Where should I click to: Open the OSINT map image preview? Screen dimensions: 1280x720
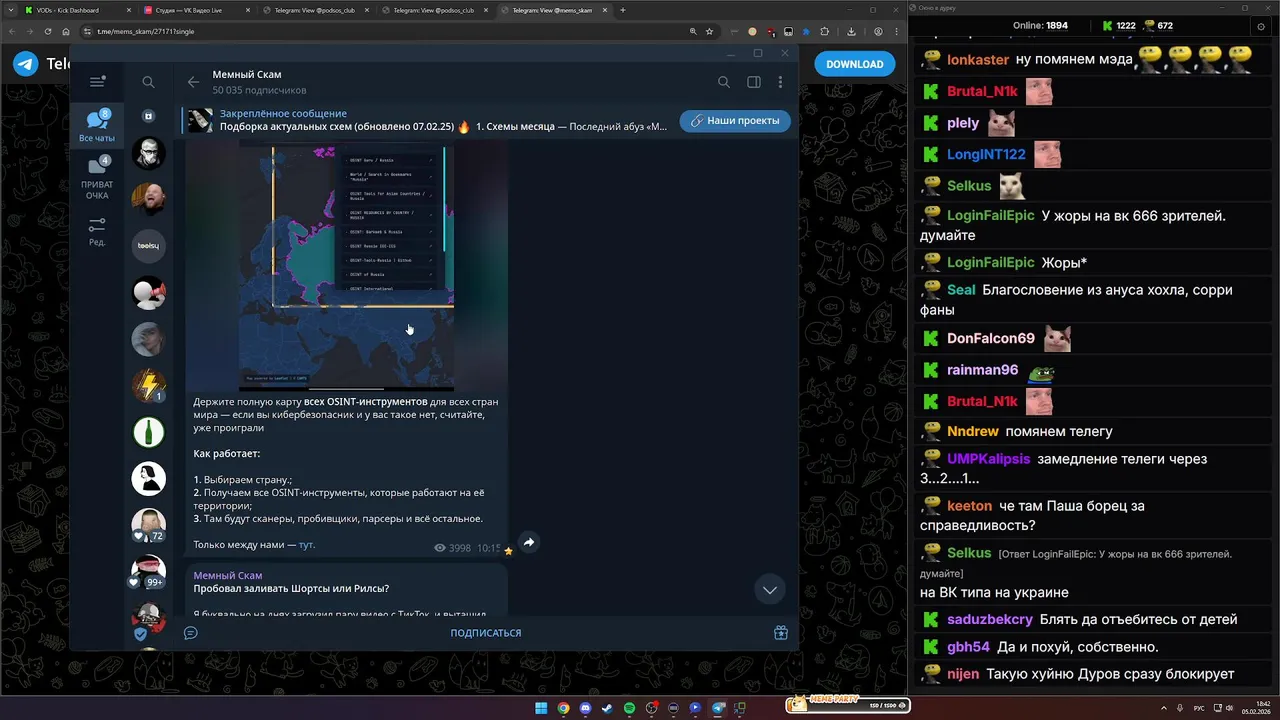[346, 268]
